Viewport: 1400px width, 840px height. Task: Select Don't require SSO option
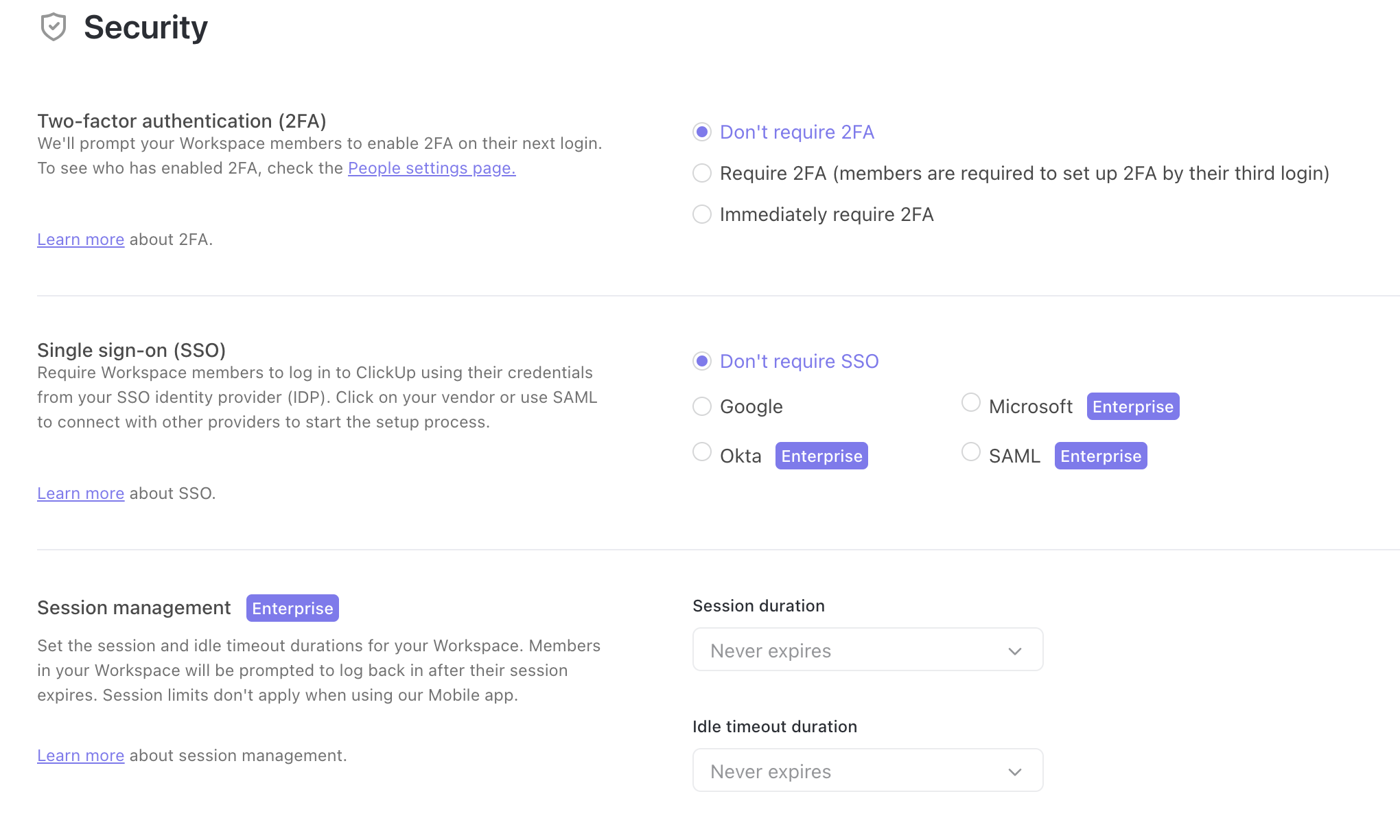pos(702,361)
